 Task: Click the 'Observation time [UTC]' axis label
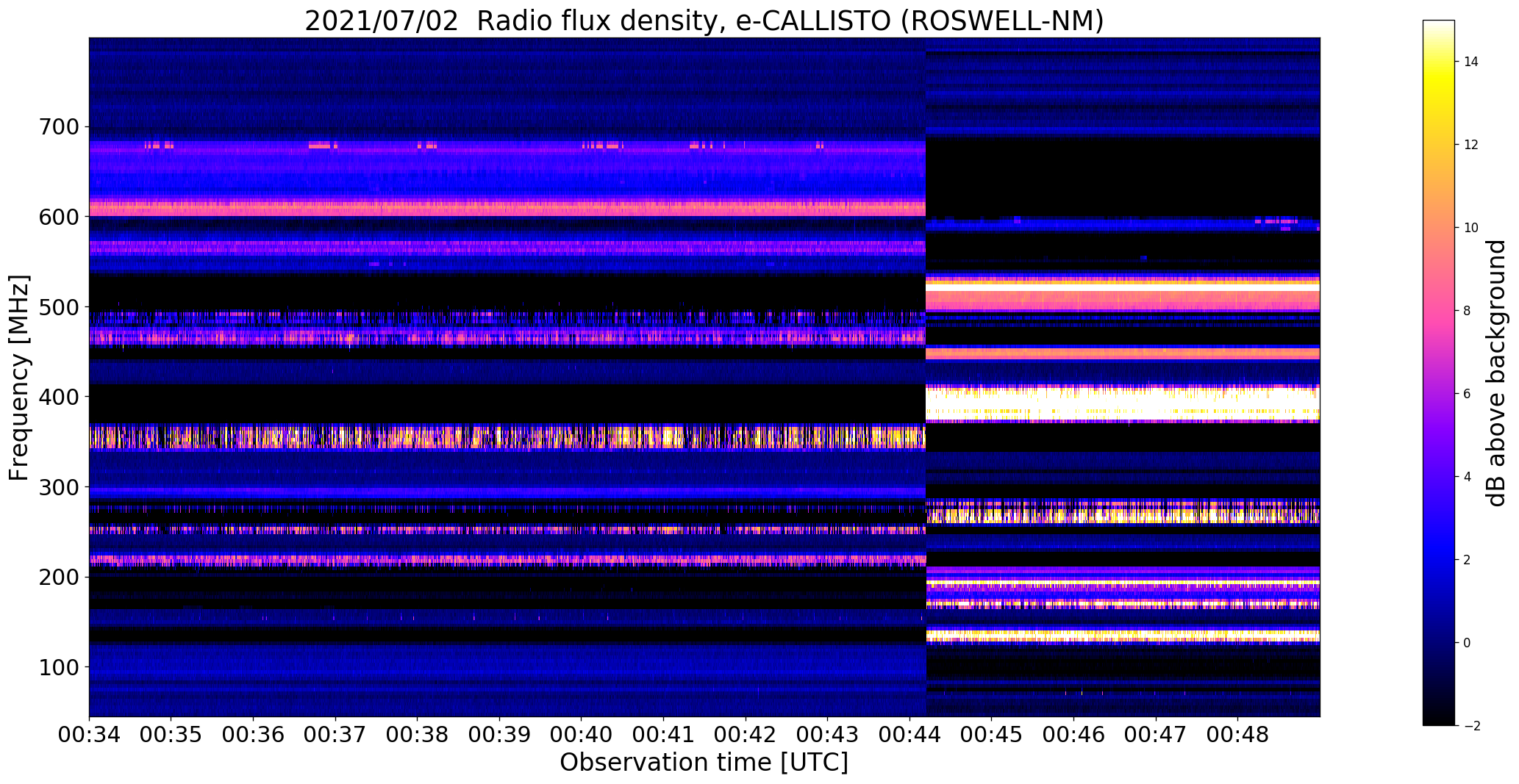point(704,762)
